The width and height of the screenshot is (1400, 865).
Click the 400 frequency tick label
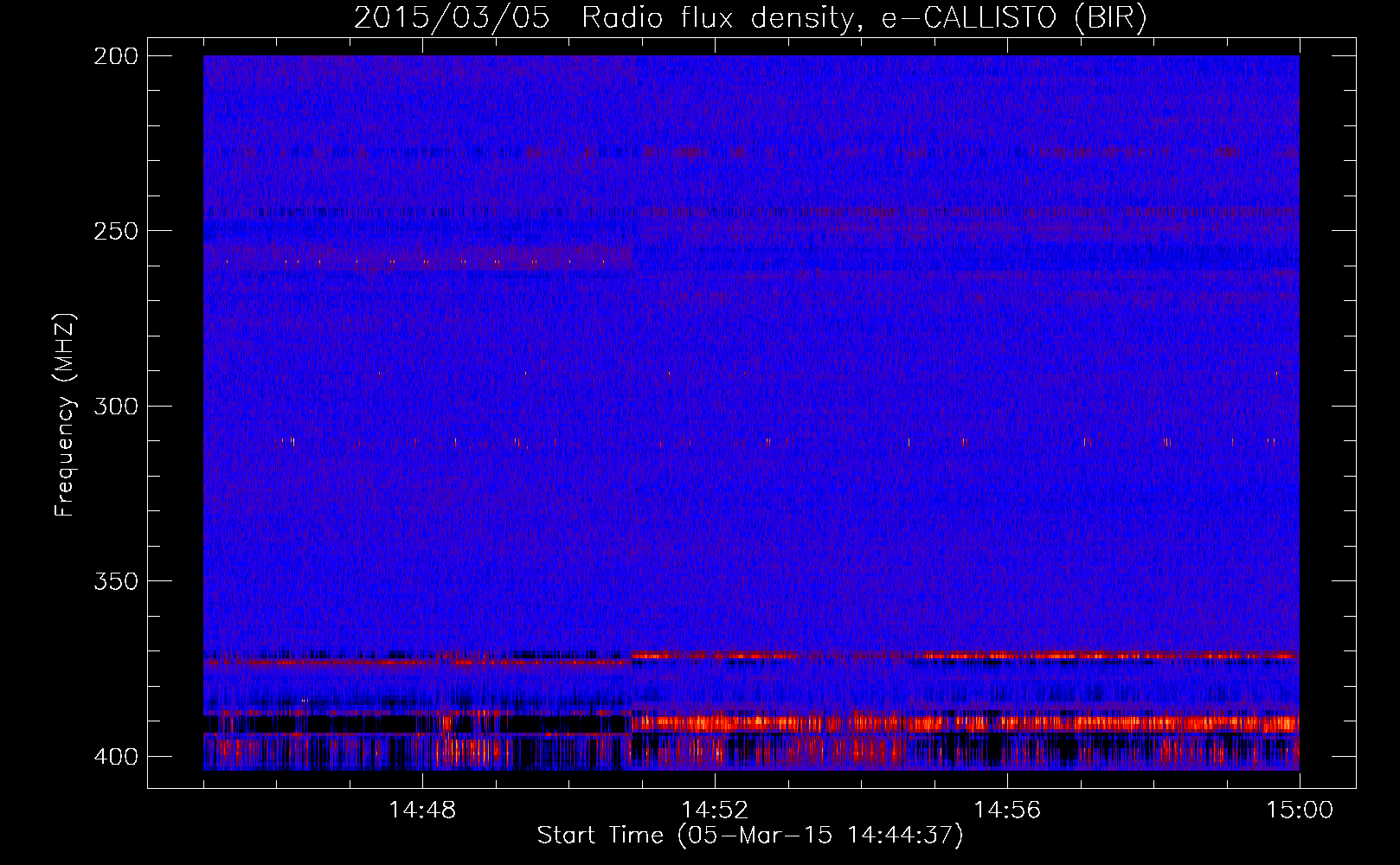(x=115, y=756)
